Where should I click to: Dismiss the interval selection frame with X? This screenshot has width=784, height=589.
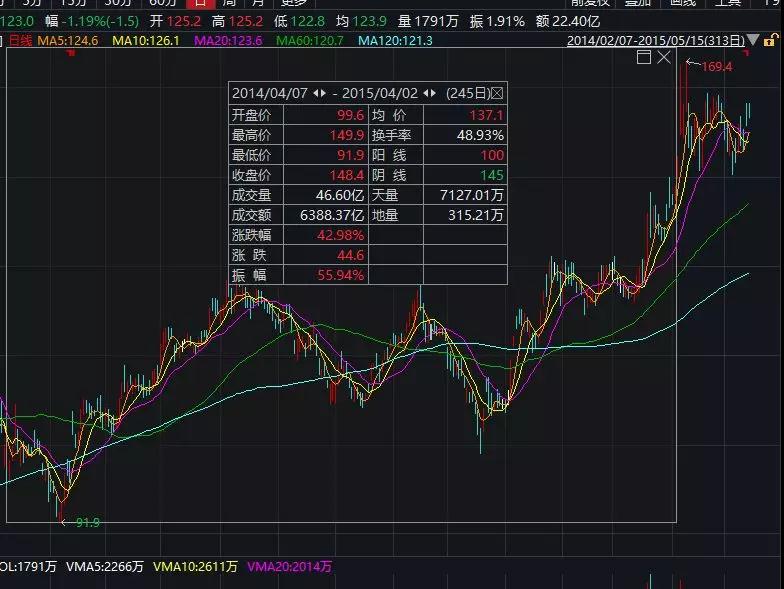point(664,57)
